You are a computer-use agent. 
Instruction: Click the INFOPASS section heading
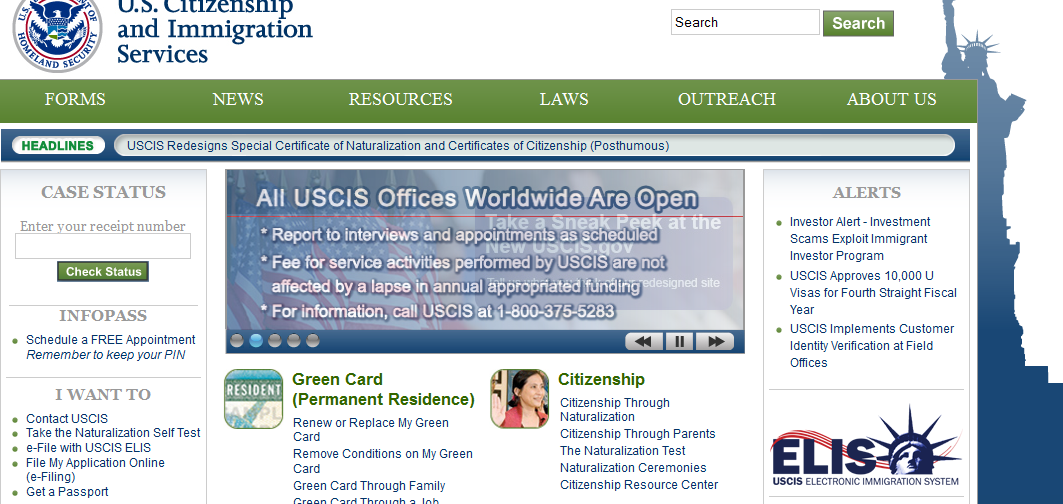103,315
